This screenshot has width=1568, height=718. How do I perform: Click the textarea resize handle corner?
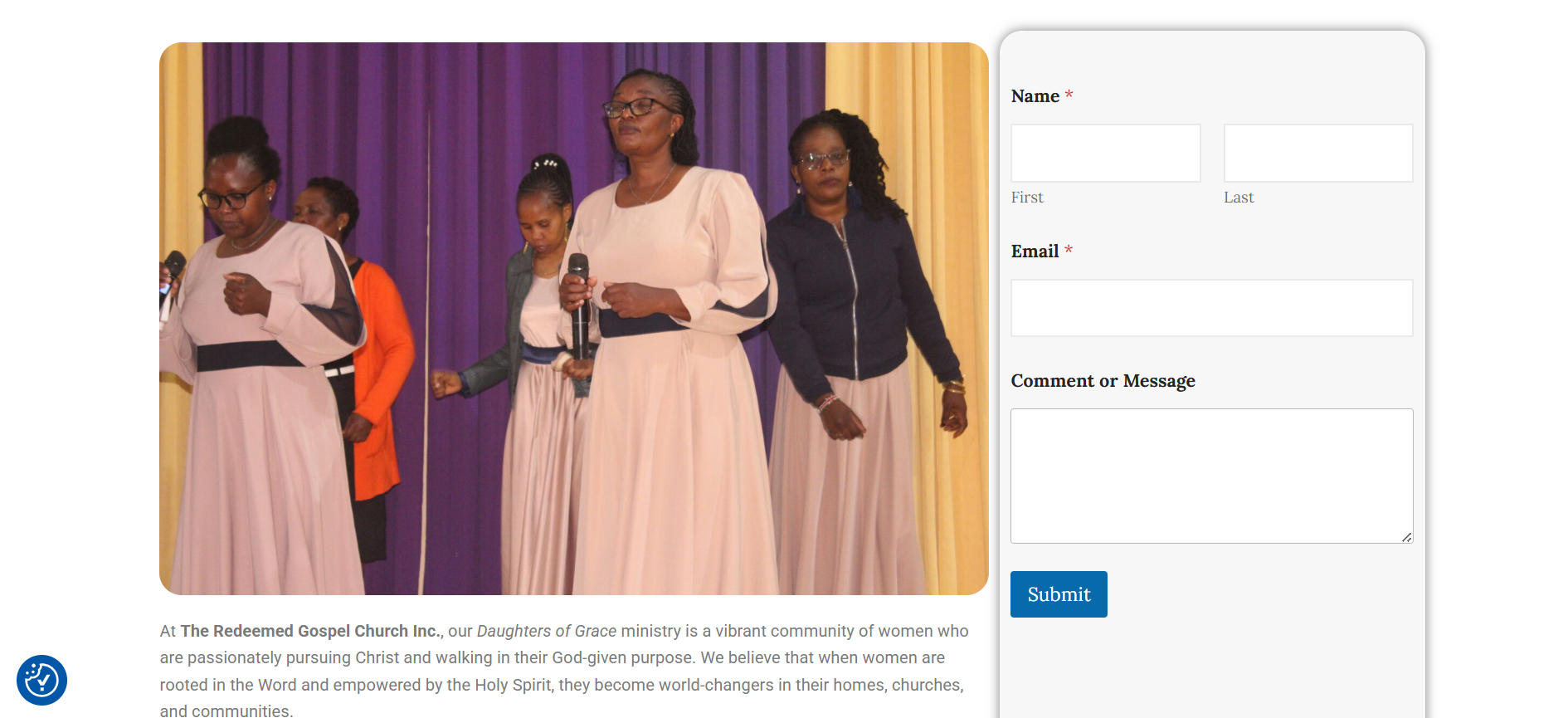pyautogui.click(x=1406, y=537)
